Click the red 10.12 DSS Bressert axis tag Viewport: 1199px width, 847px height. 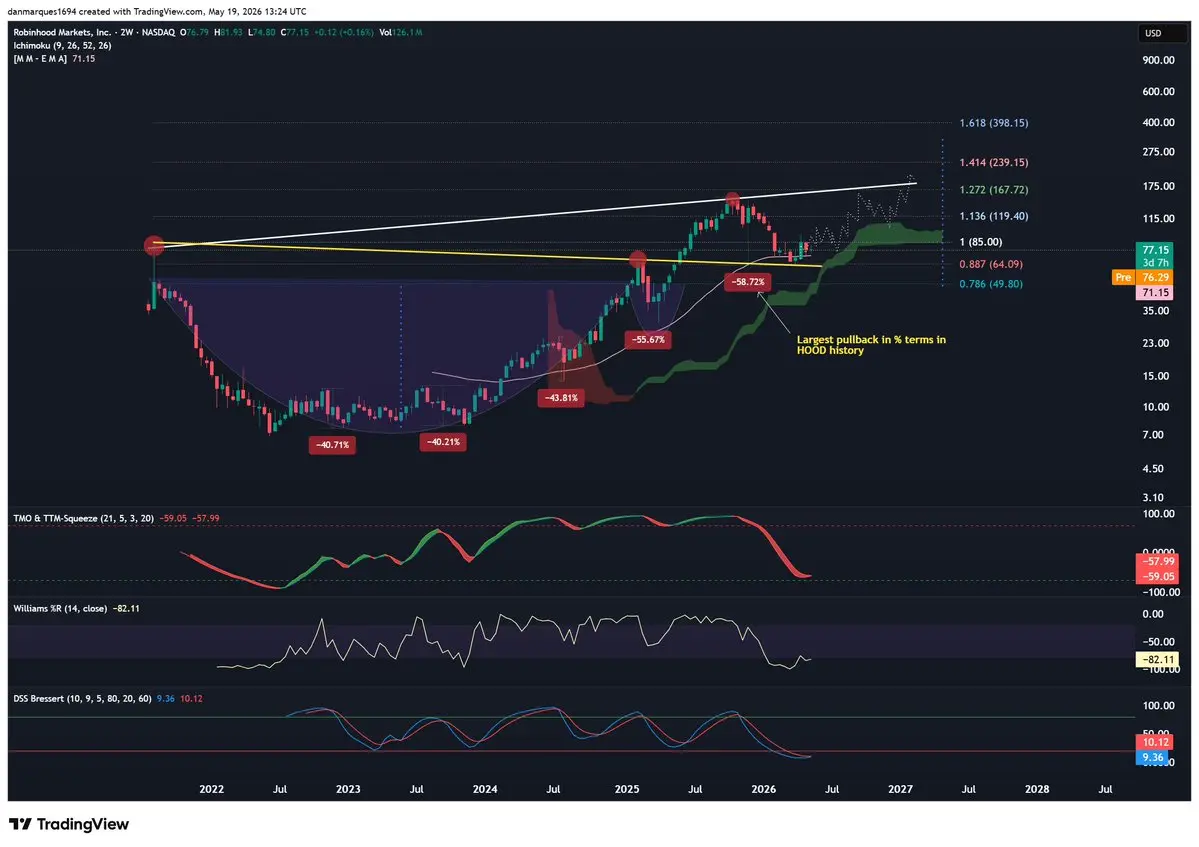[1155, 742]
